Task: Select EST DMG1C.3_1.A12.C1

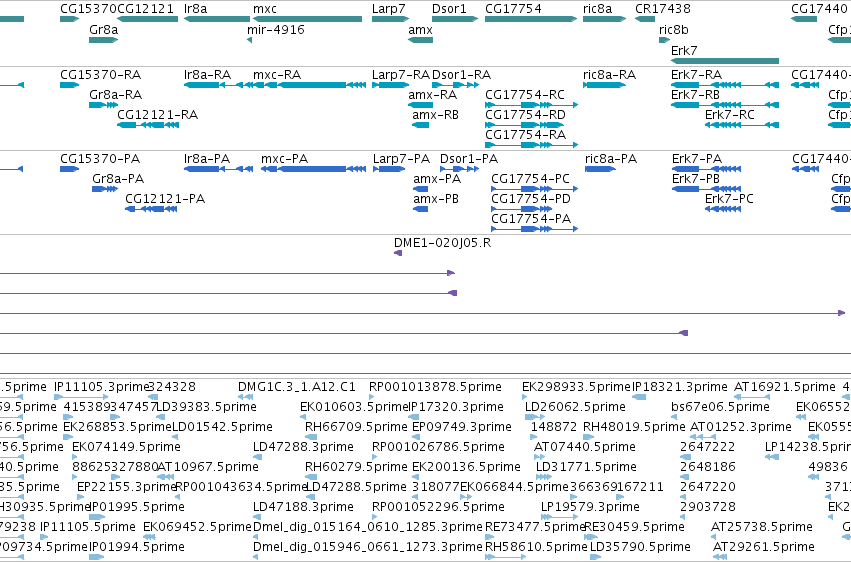Action: click(297, 387)
